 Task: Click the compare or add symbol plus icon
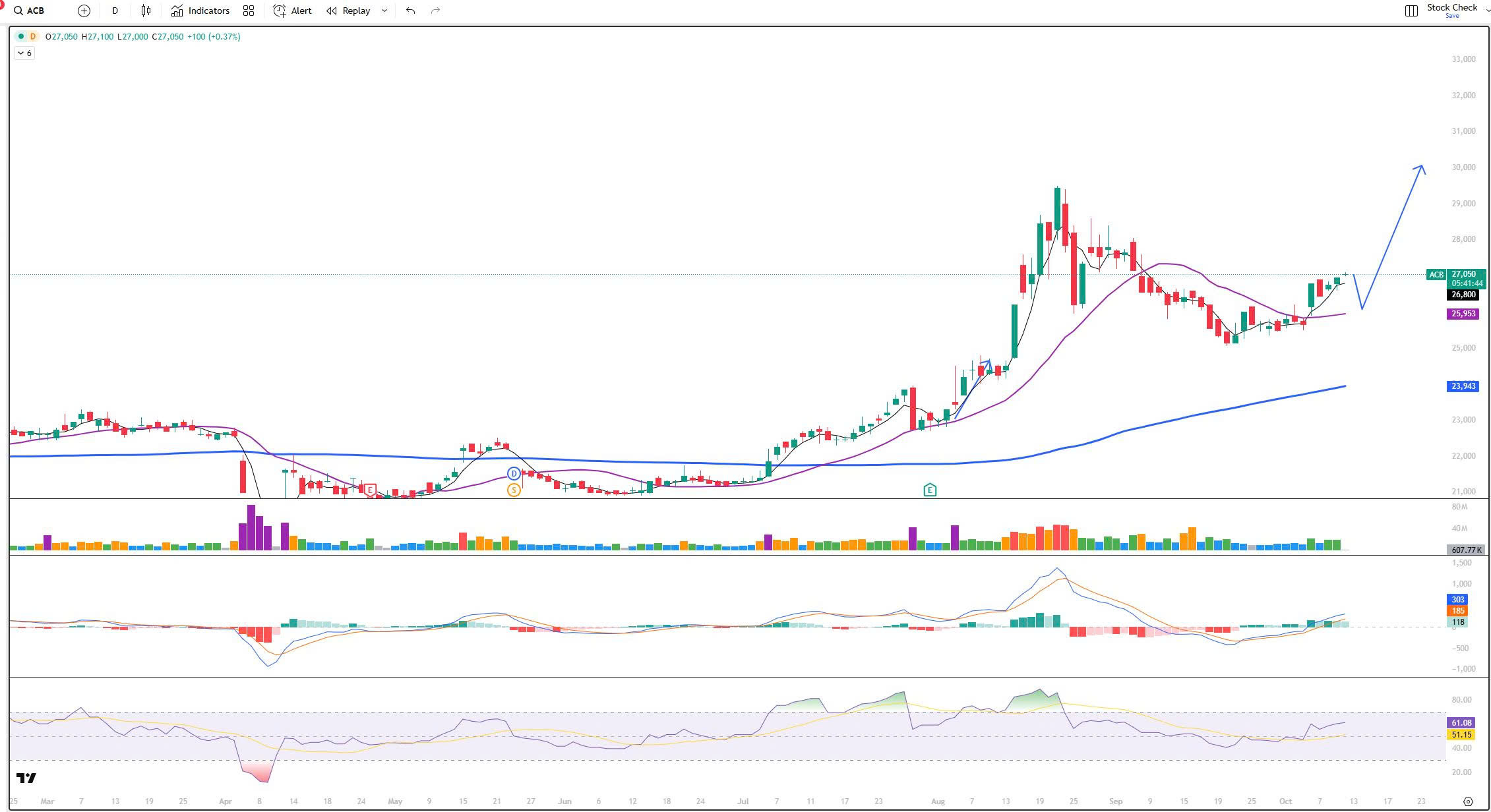click(84, 11)
